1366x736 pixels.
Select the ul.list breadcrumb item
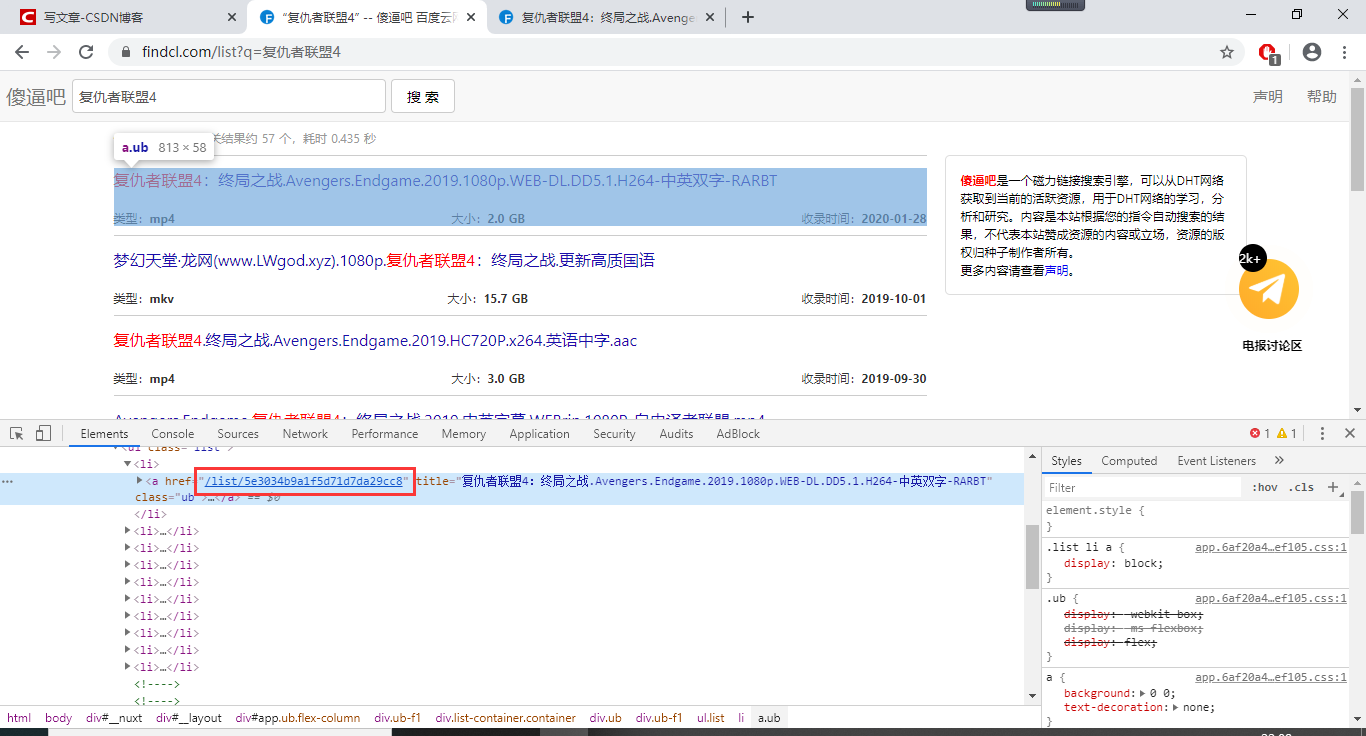[x=711, y=718]
